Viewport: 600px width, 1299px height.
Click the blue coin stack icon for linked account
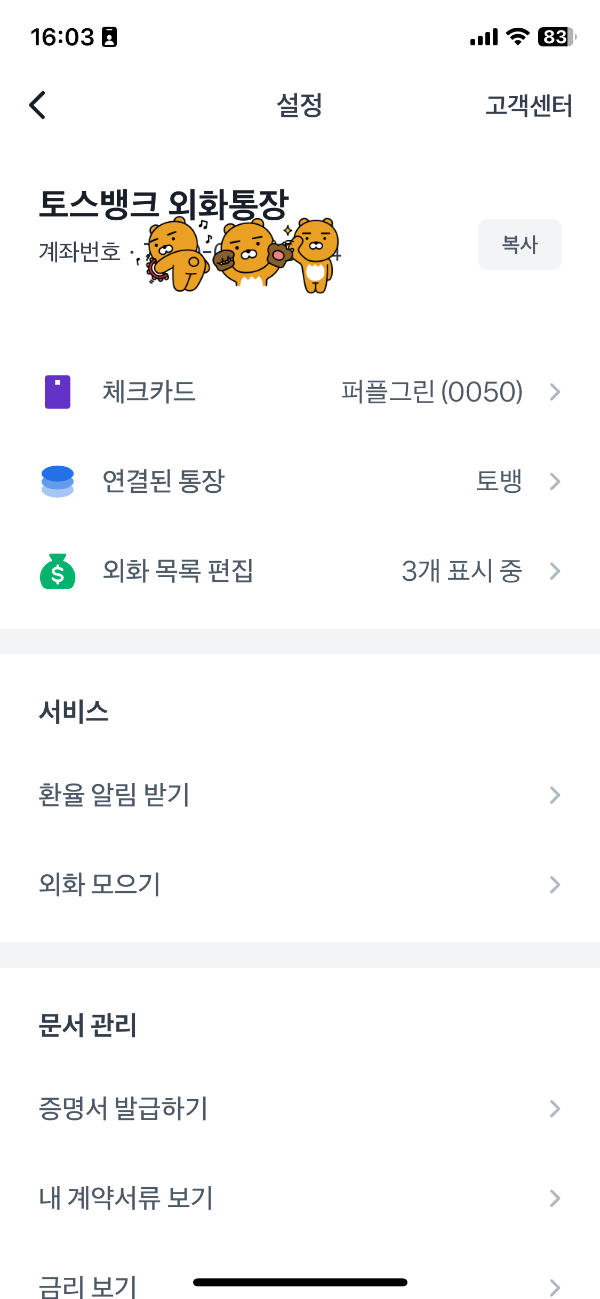58,481
